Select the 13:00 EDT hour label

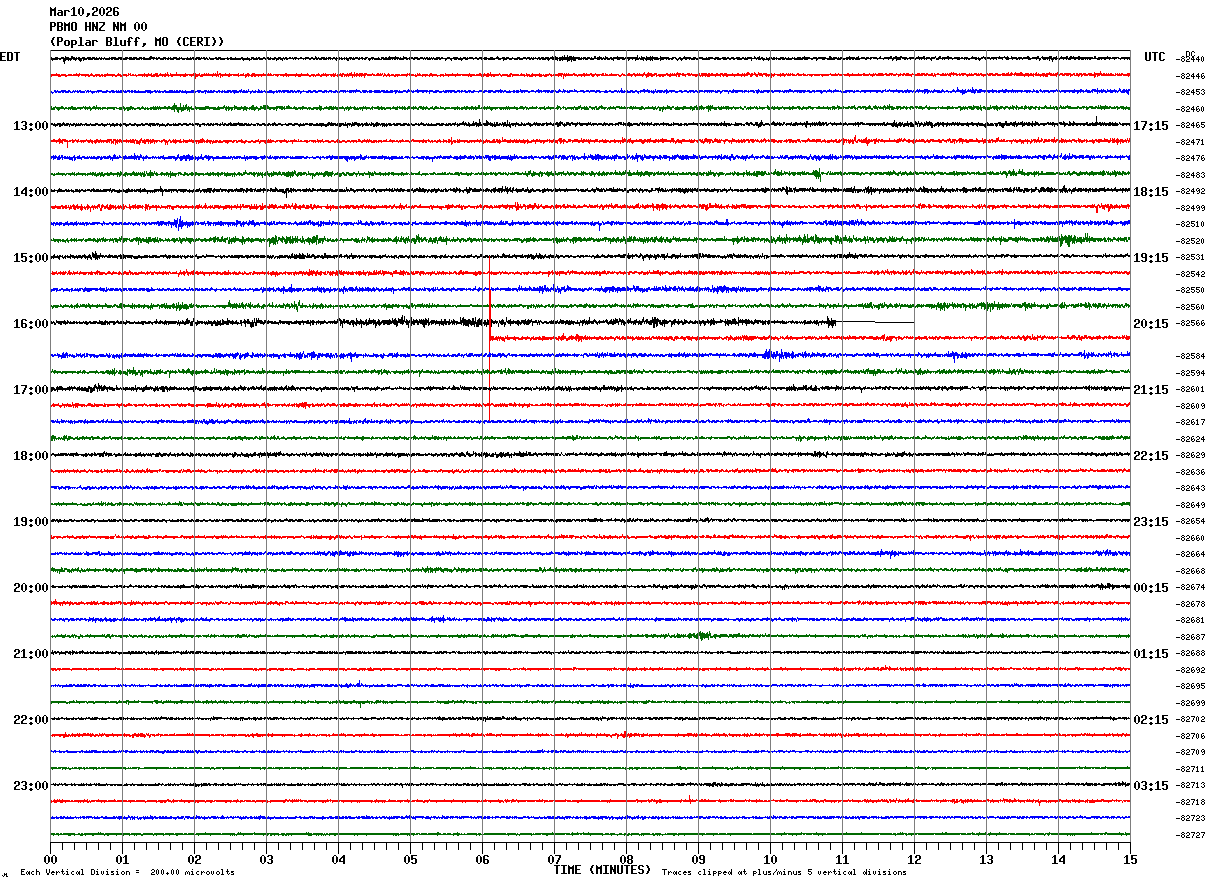(31, 126)
